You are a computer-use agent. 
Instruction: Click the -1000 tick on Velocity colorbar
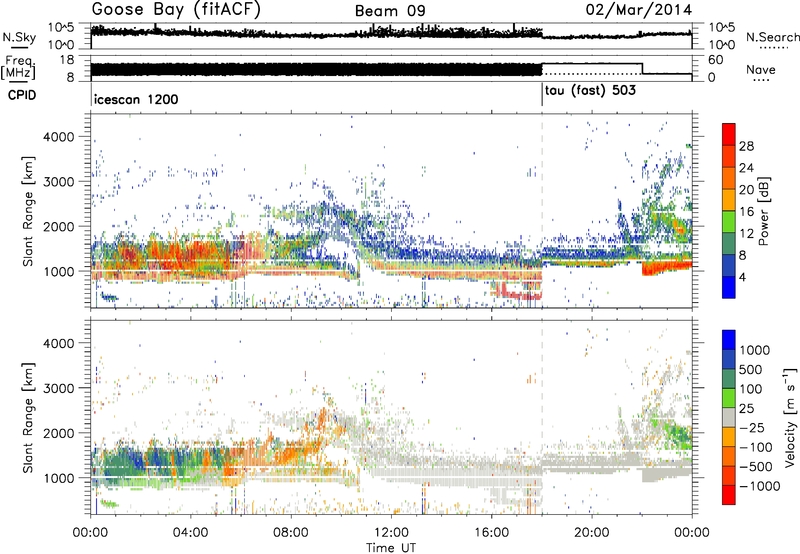click(x=759, y=486)
